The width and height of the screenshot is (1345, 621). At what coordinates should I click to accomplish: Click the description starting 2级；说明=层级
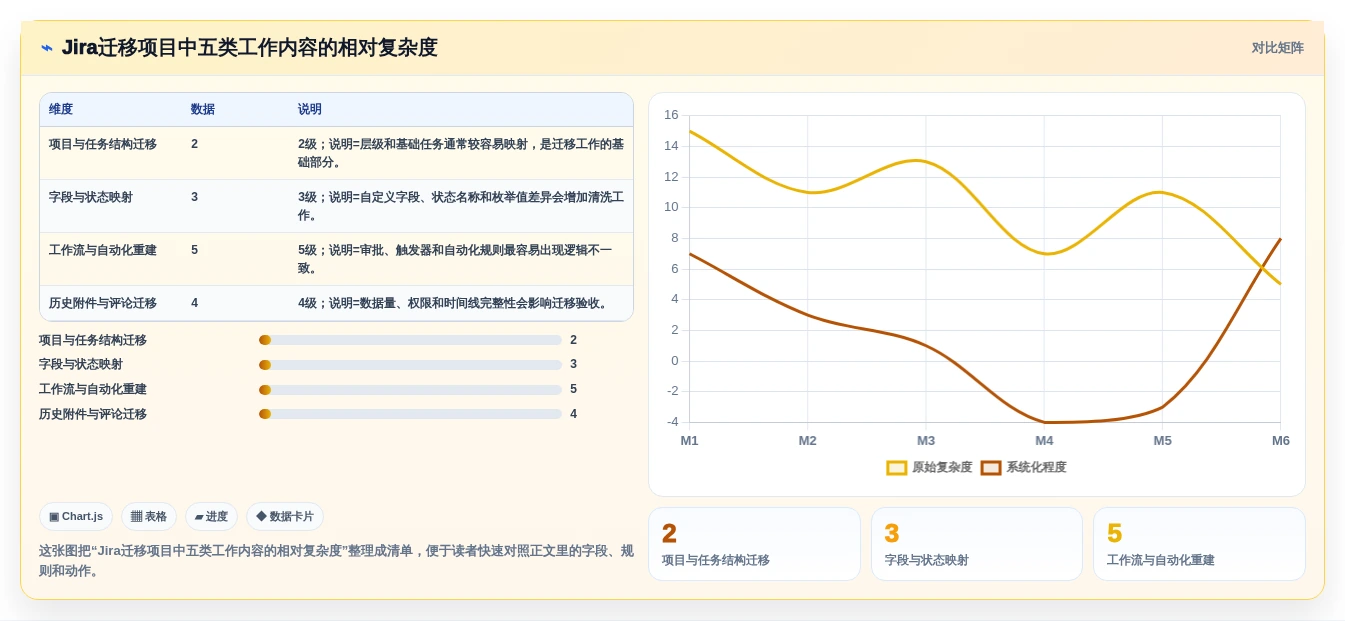(461, 153)
